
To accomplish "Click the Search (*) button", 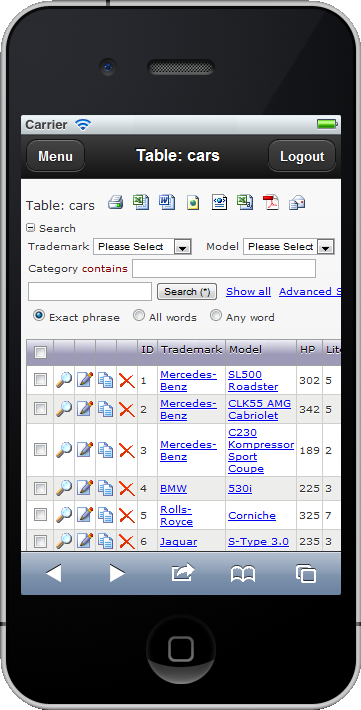I will tap(187, 292).
